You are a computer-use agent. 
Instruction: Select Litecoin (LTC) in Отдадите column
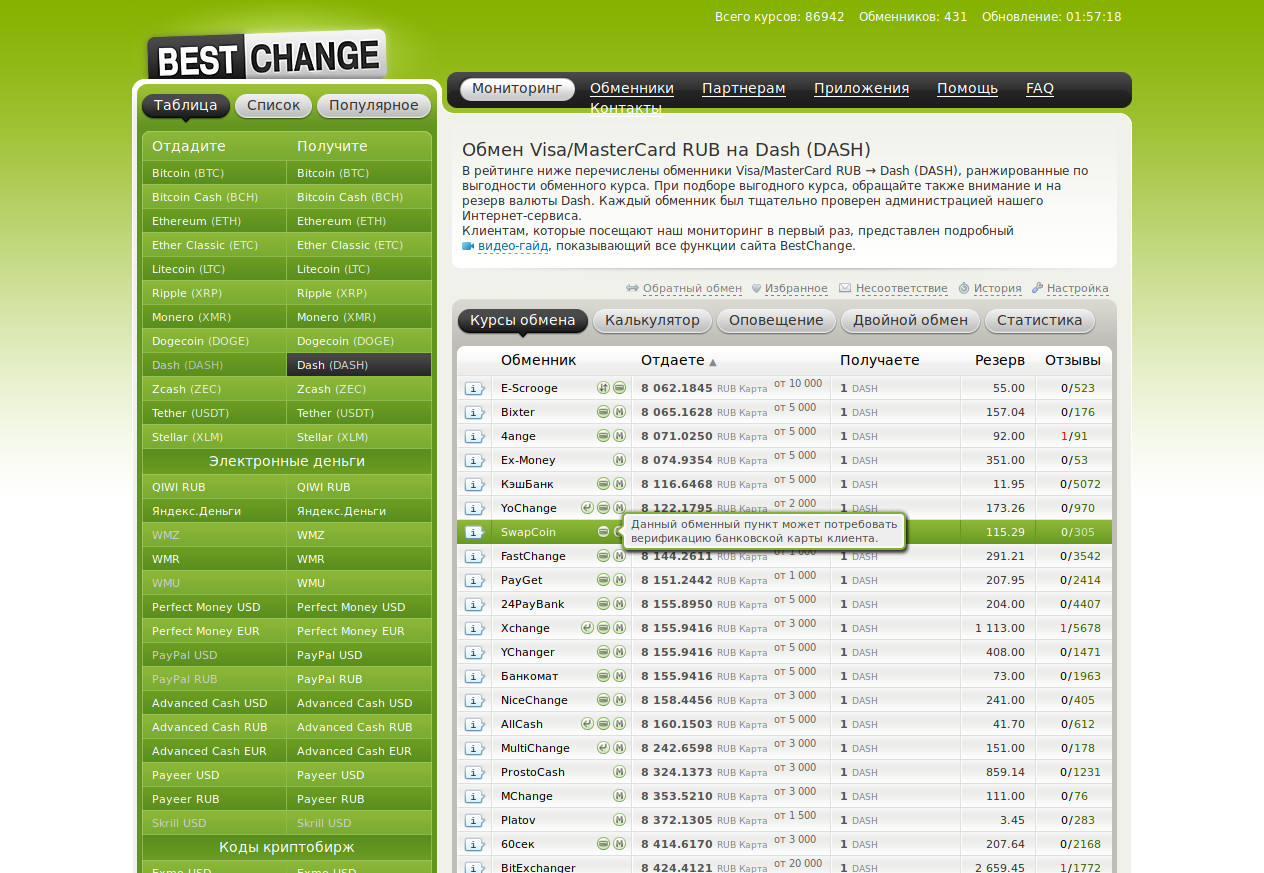tap(214, 269)
